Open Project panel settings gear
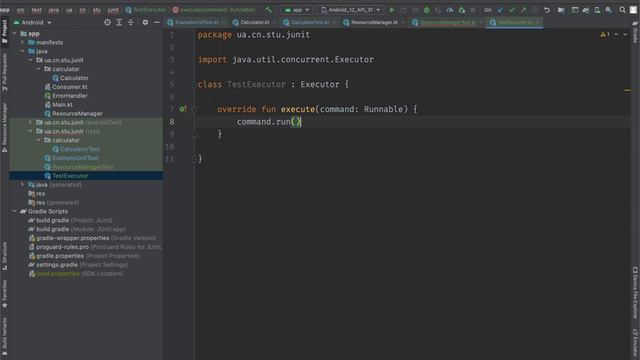The height and width of the screenshot is (360, 640). click(x=145, y=22)
